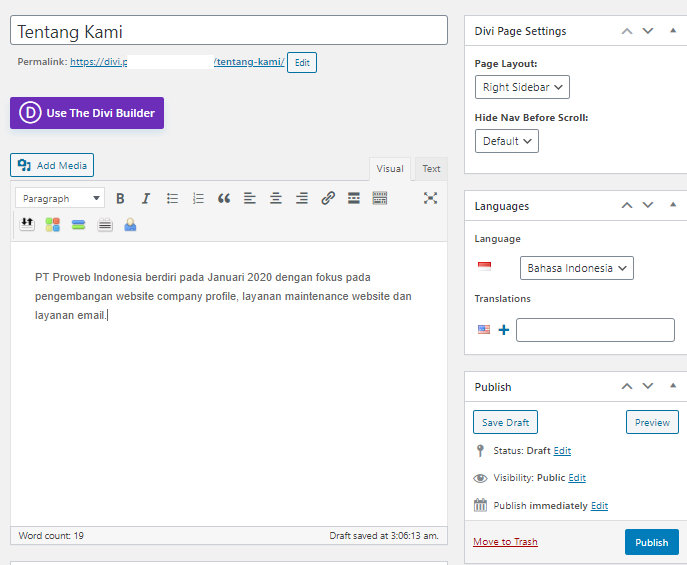Insert or edit link icon
Image resolution: width=687 pixels, height=565 pixels.
pos(328,198)
